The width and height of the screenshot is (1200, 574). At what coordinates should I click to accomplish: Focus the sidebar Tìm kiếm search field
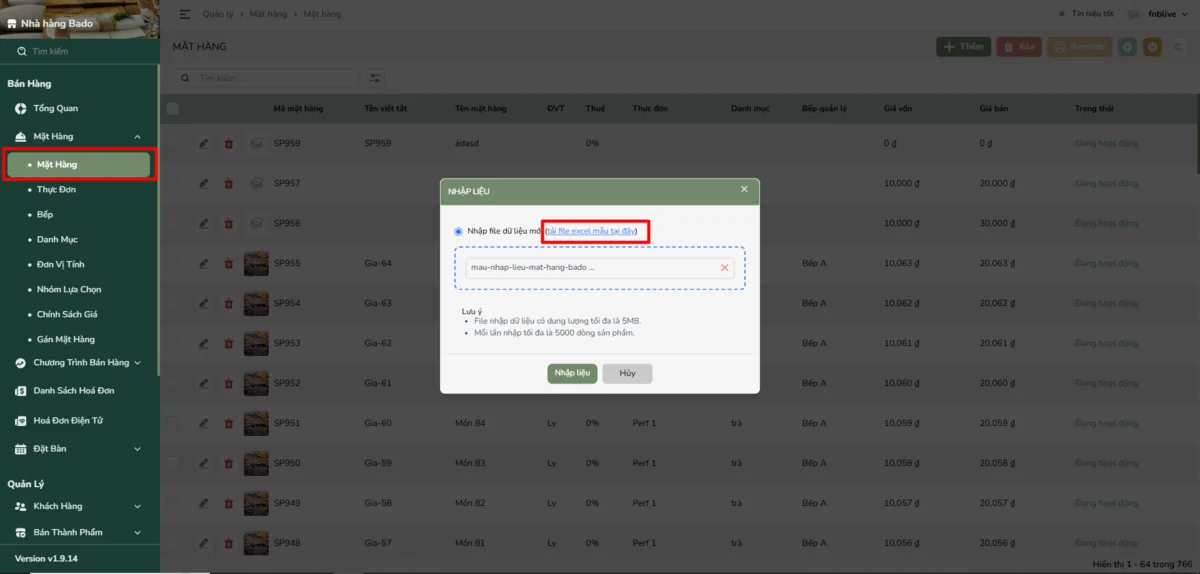pyautogui.click(x=80, y=51)
